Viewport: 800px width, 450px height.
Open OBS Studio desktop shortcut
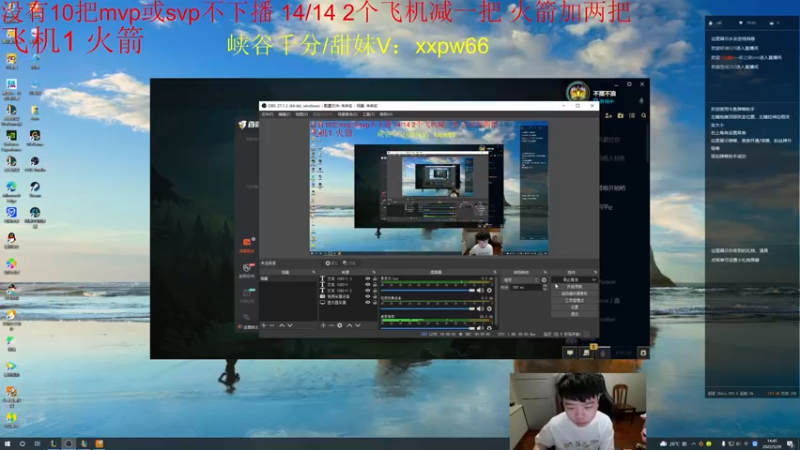pos(35,164)
